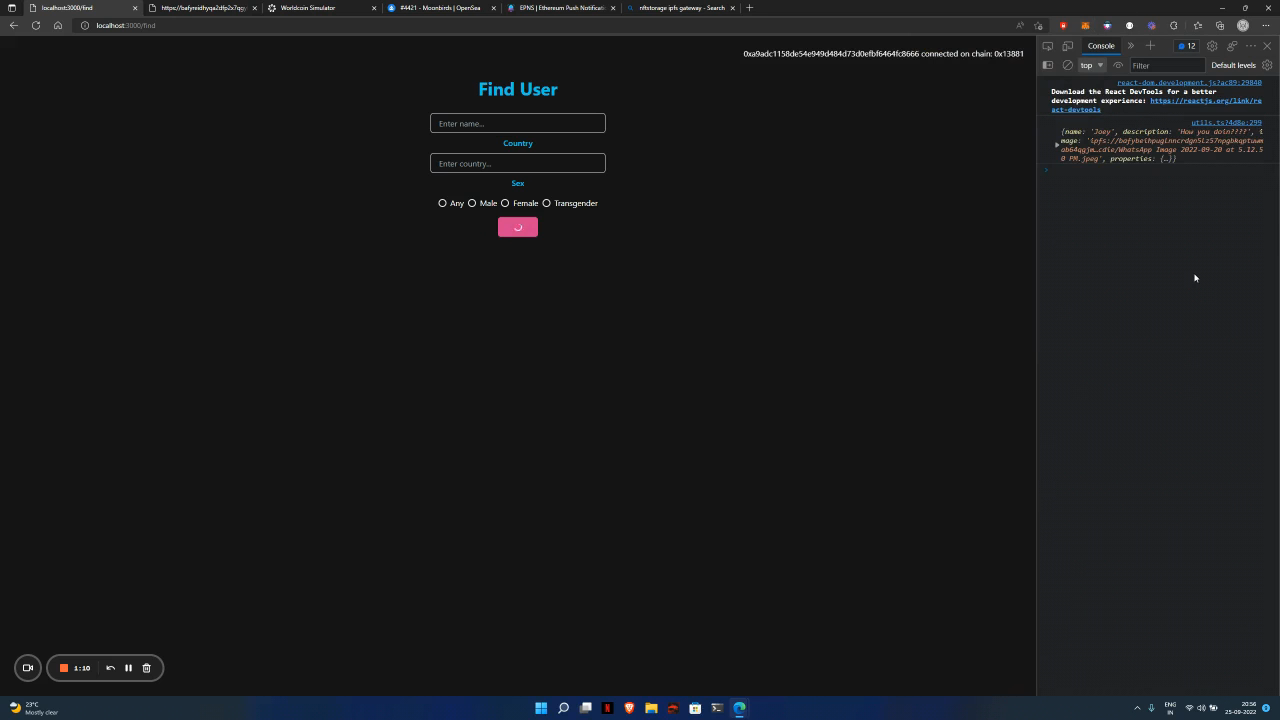Open browser Collections
Image resolution: width=1280 pixels, height=720 pixels.
pos(1220,25)
